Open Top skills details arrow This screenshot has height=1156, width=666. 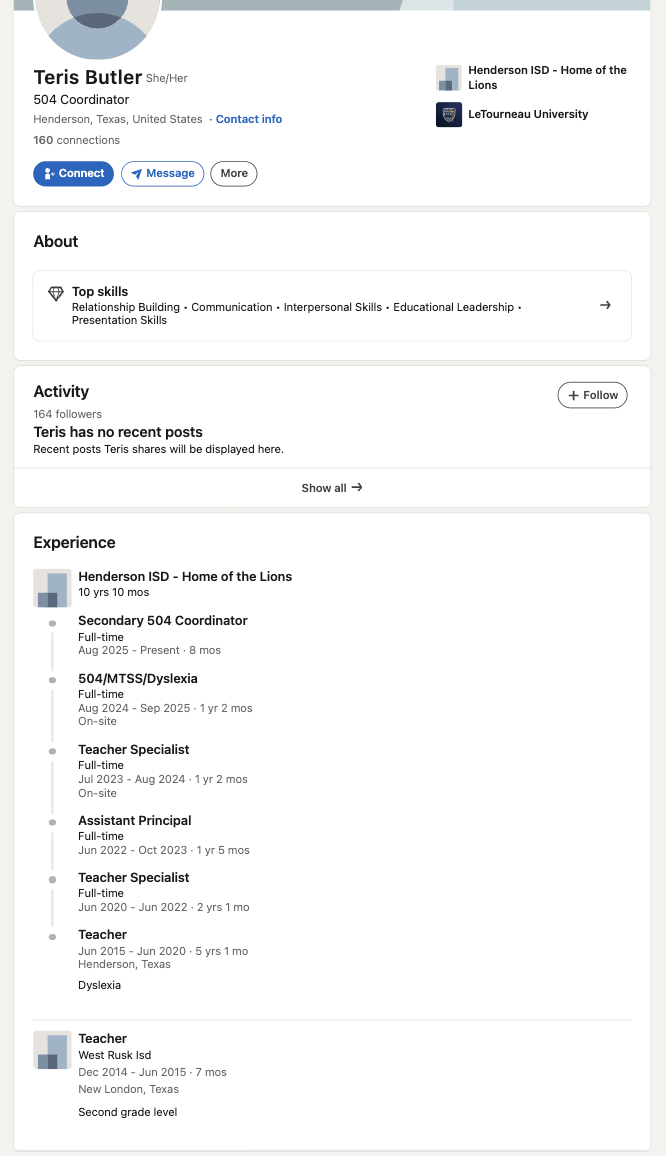(606, 305)
